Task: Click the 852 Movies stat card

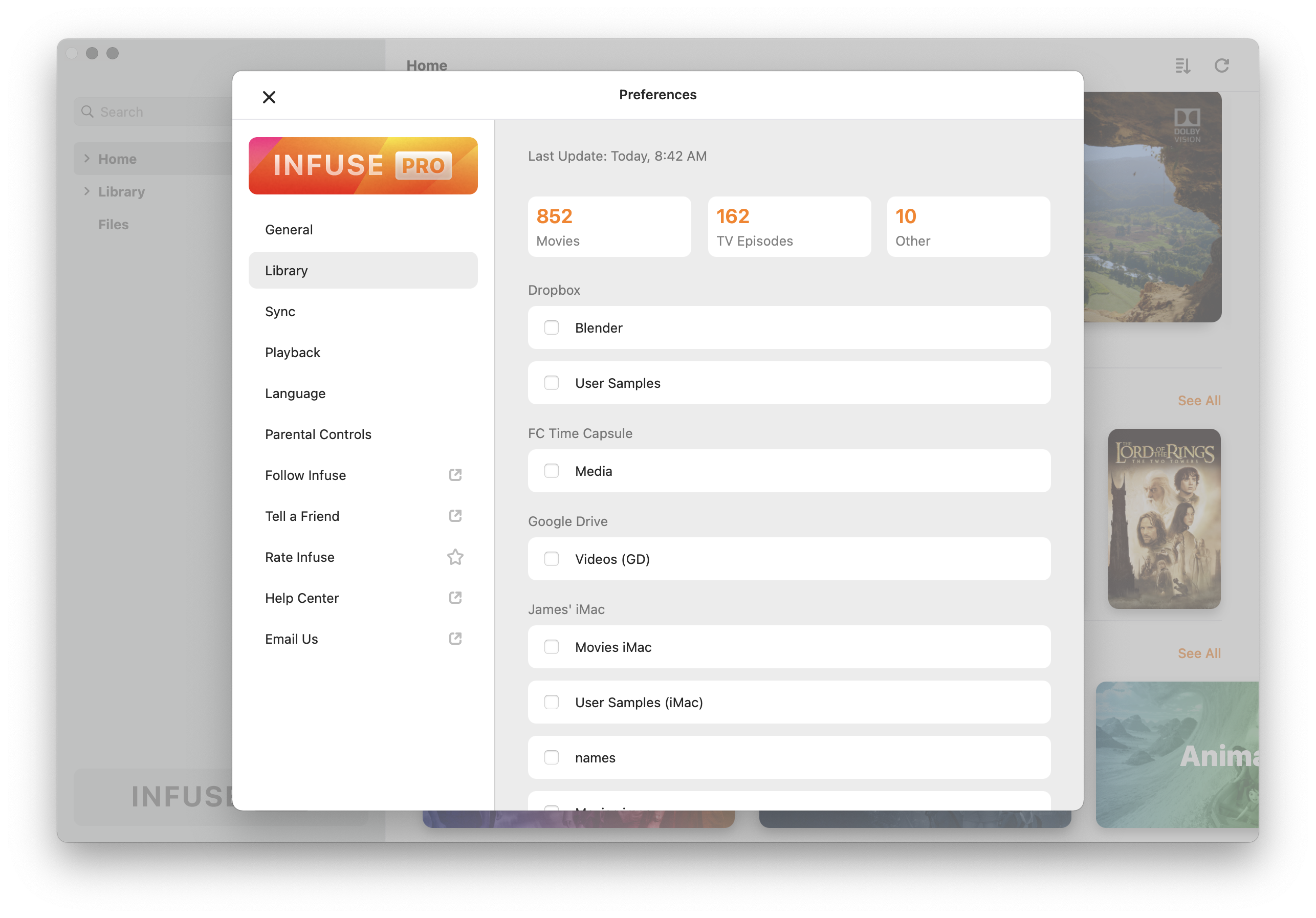Action: pyautogui.click(x=609, y=227)
